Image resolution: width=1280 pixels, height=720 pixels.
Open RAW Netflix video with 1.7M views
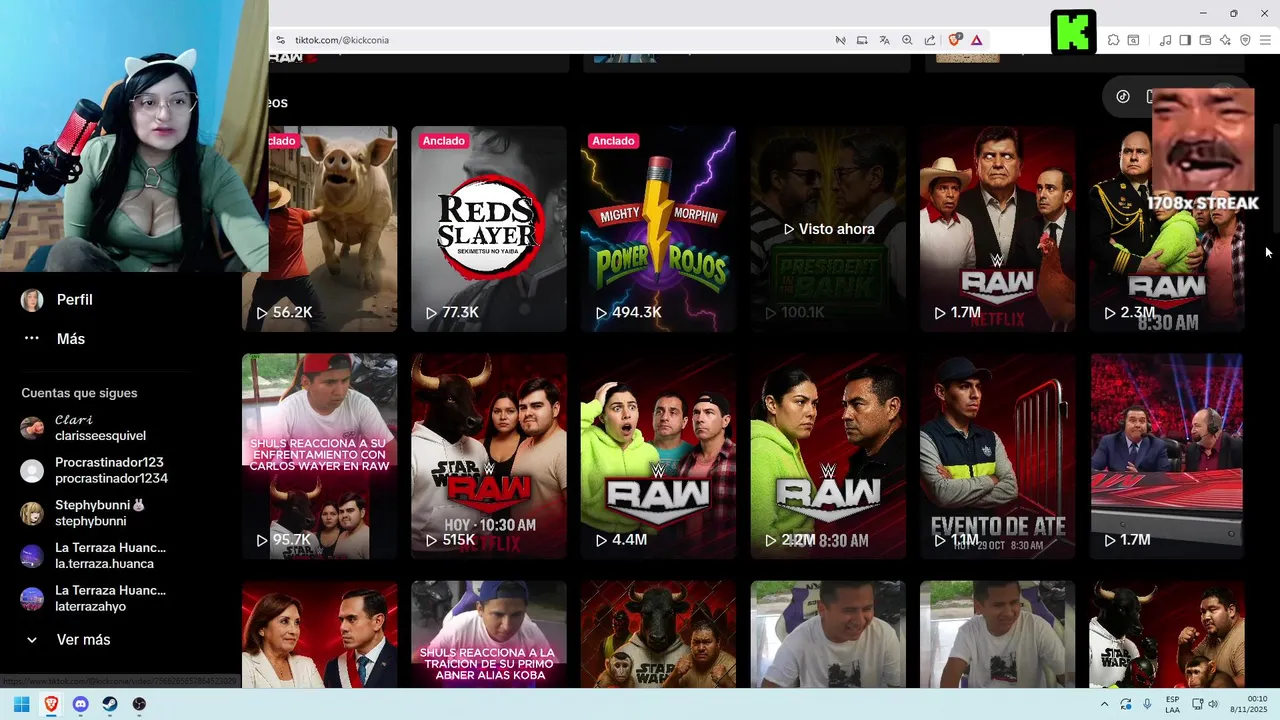point(997,229)
